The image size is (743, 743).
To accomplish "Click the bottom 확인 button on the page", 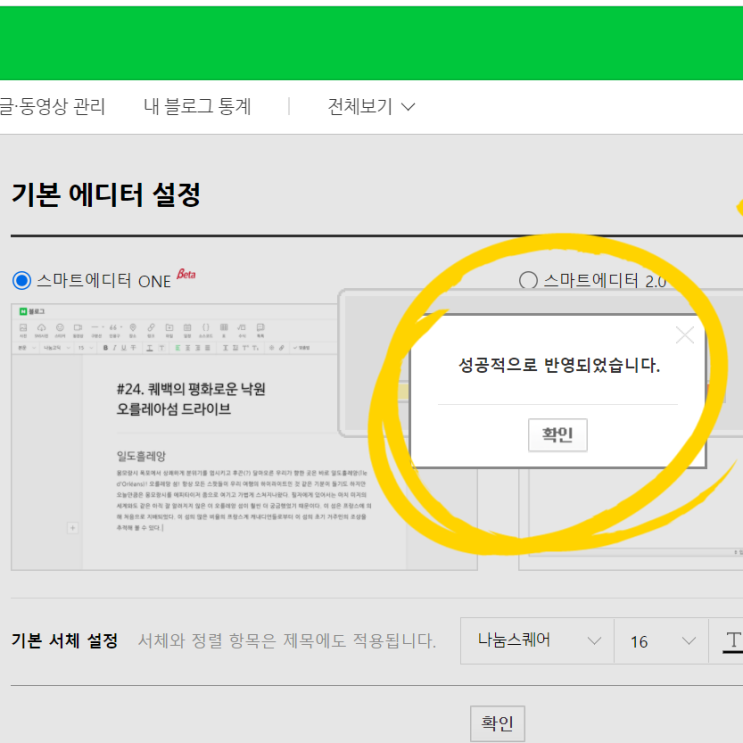I will pyautogui.click(x=498, y=723).
